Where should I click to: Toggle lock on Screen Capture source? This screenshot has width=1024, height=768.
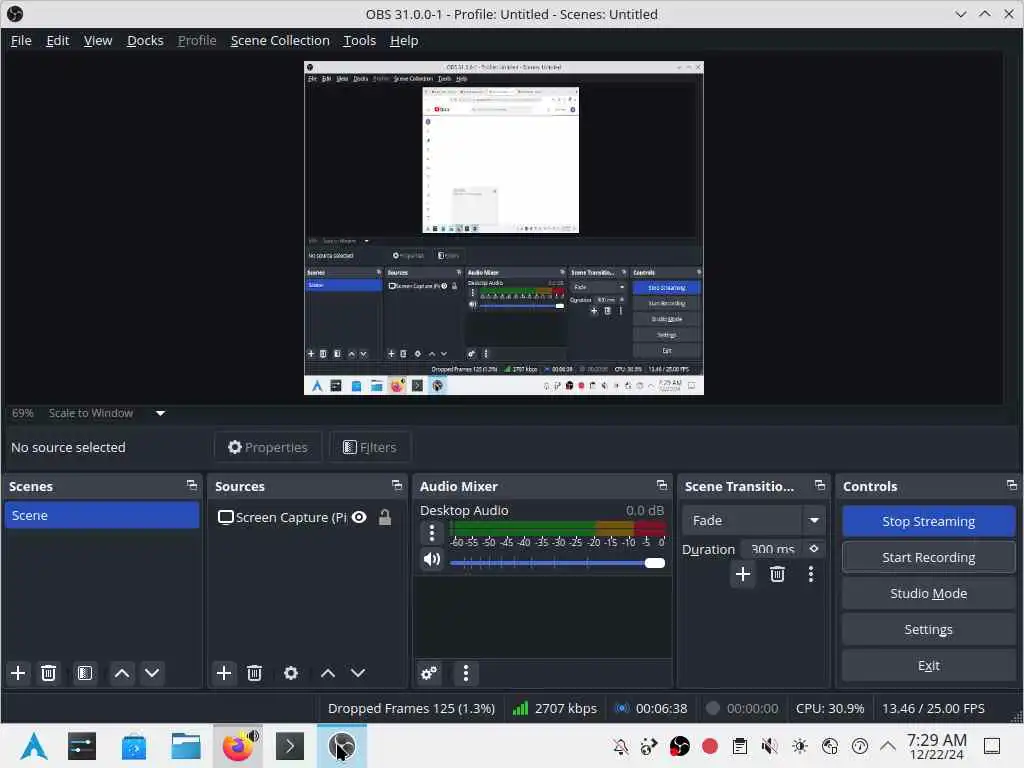pyautogui.click(x=385, y=517)
